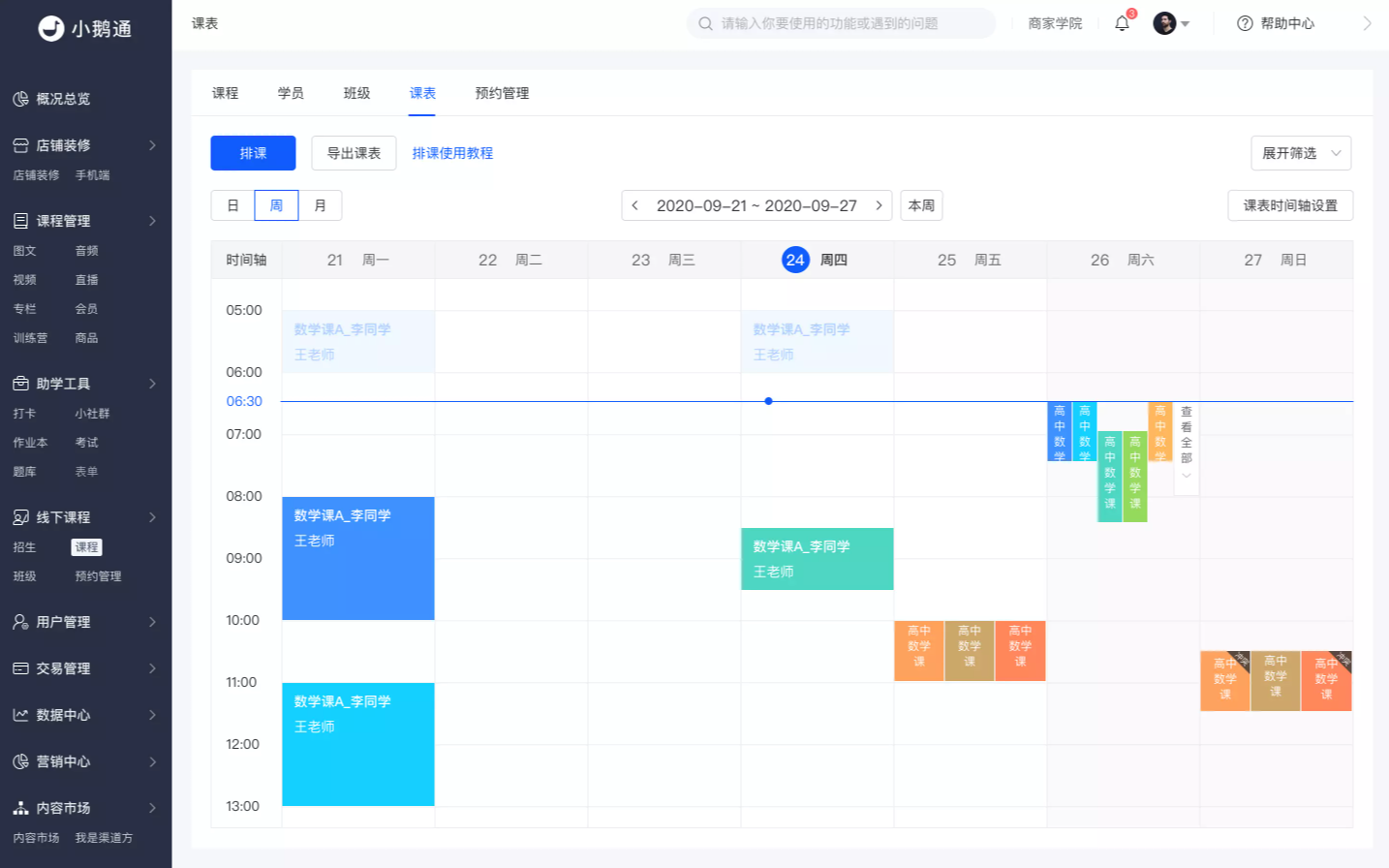Click the search input field

click(841, 23)
